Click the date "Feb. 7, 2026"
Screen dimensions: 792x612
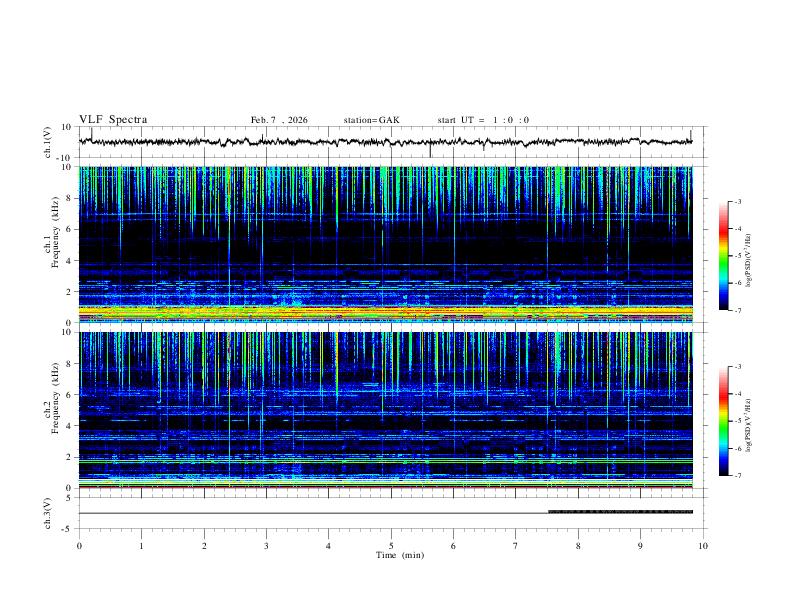279,120
